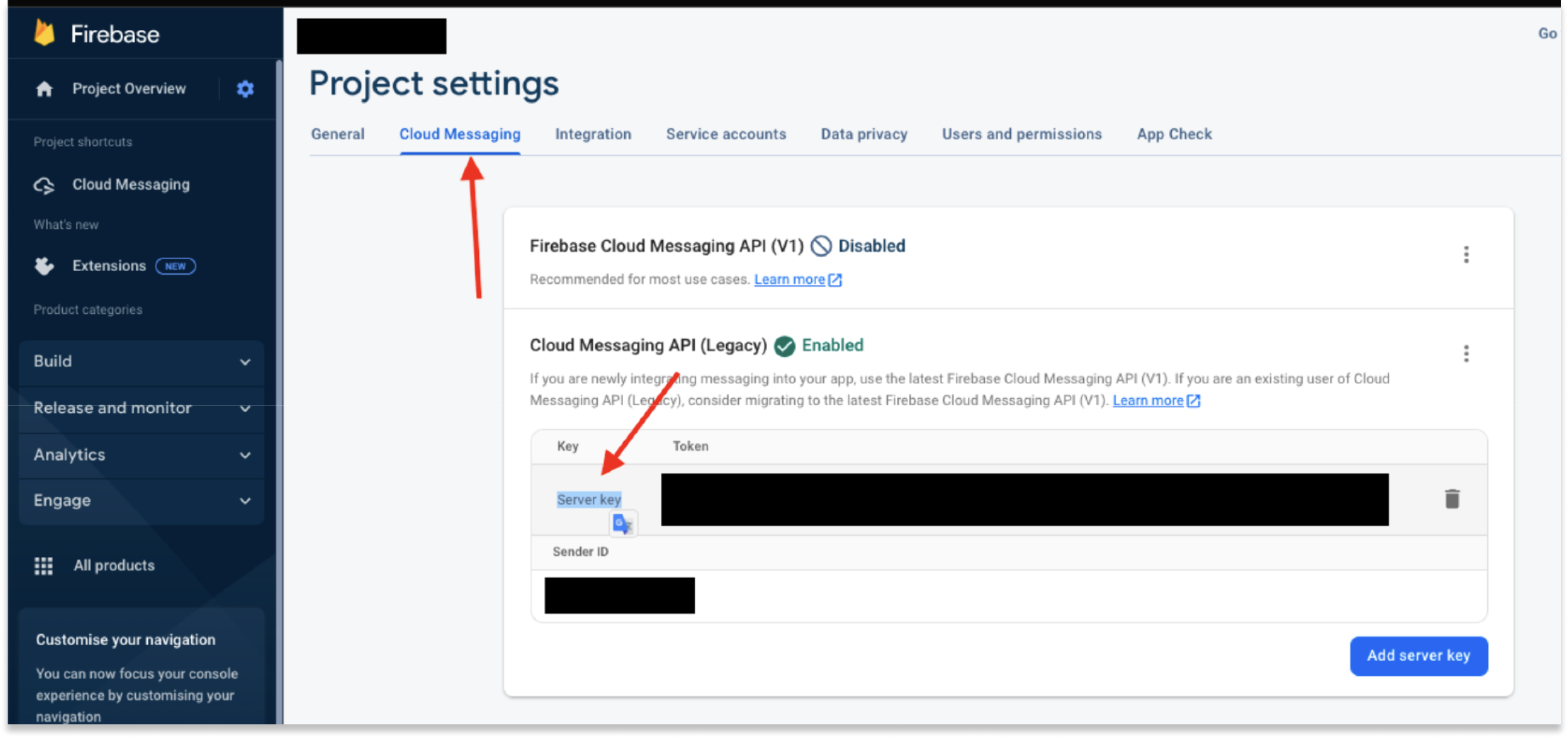Switch to the General tab

[338, 134]
